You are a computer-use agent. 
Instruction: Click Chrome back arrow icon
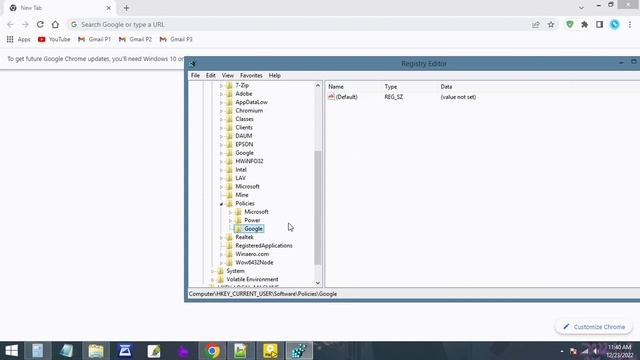10,24
